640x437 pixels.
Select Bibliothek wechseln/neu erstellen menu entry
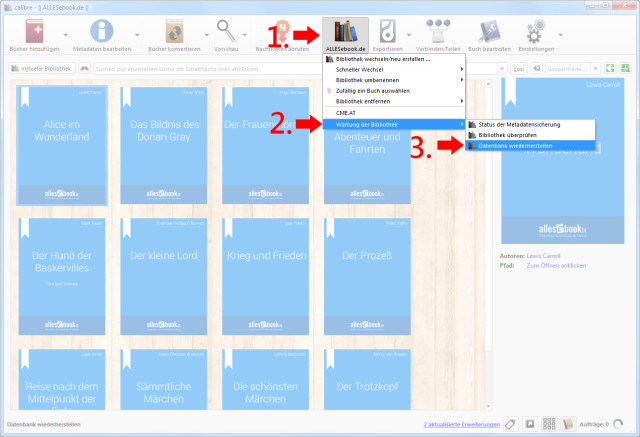point(394,59)
